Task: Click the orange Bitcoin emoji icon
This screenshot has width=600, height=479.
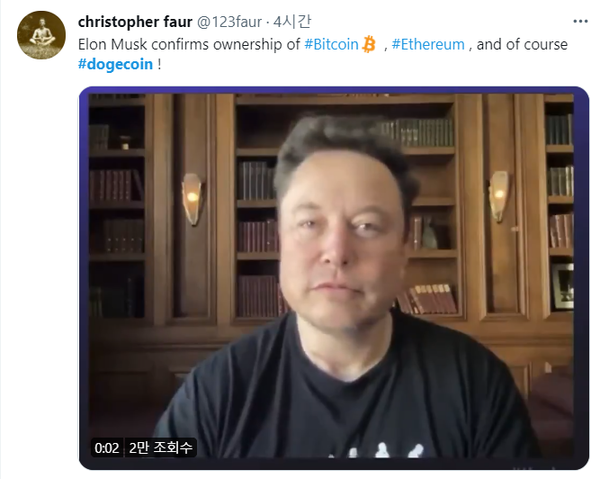Action: pos(369,44)
